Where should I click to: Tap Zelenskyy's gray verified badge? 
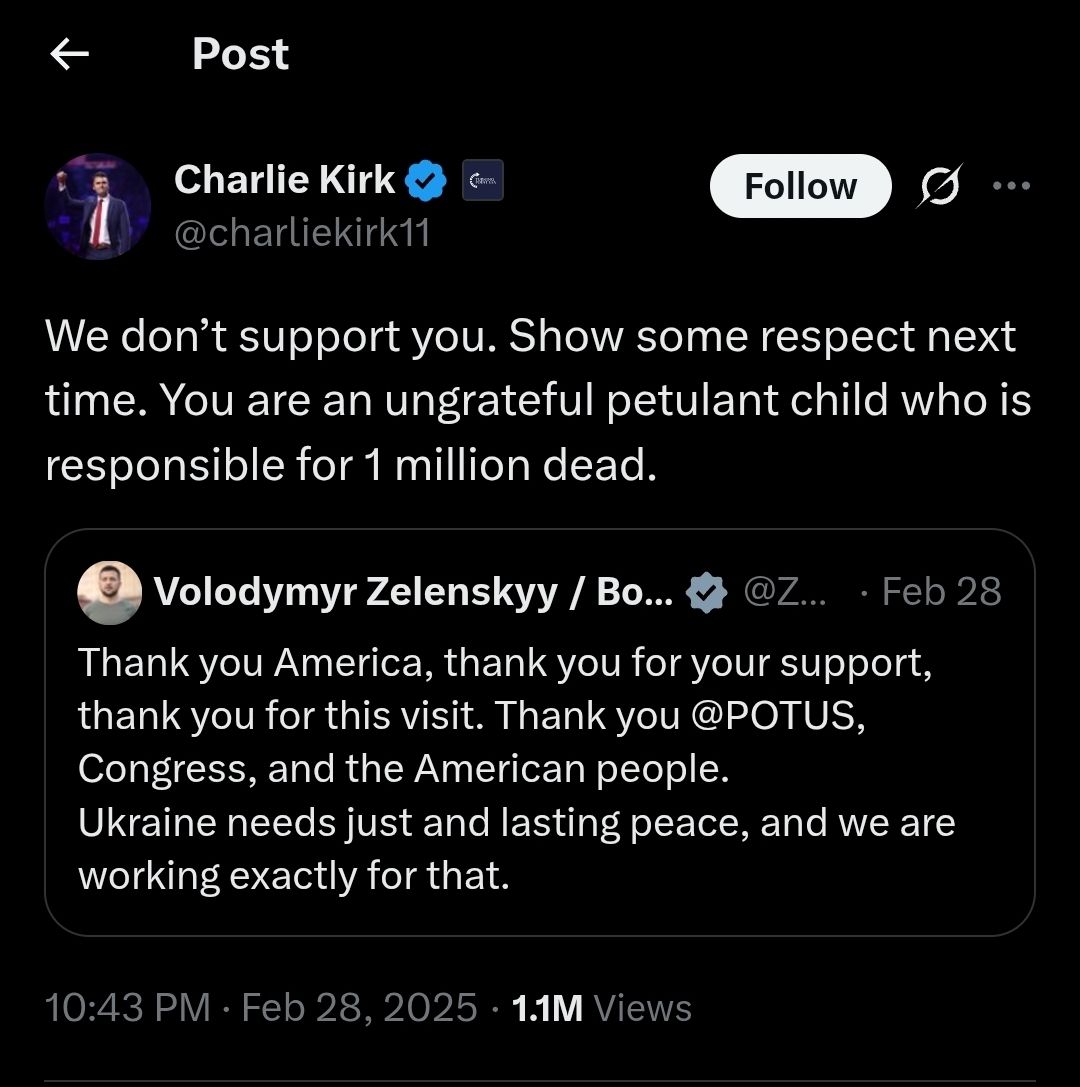coord(707,592)
